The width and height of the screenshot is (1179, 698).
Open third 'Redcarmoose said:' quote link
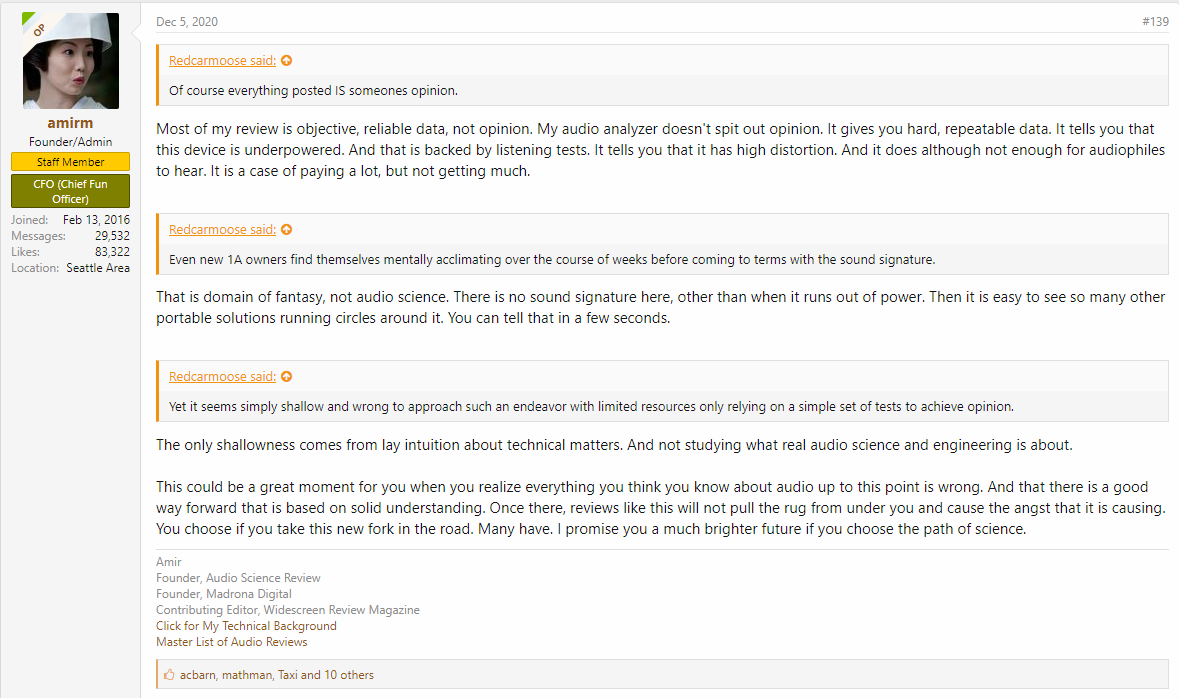(x=223, y=377)
